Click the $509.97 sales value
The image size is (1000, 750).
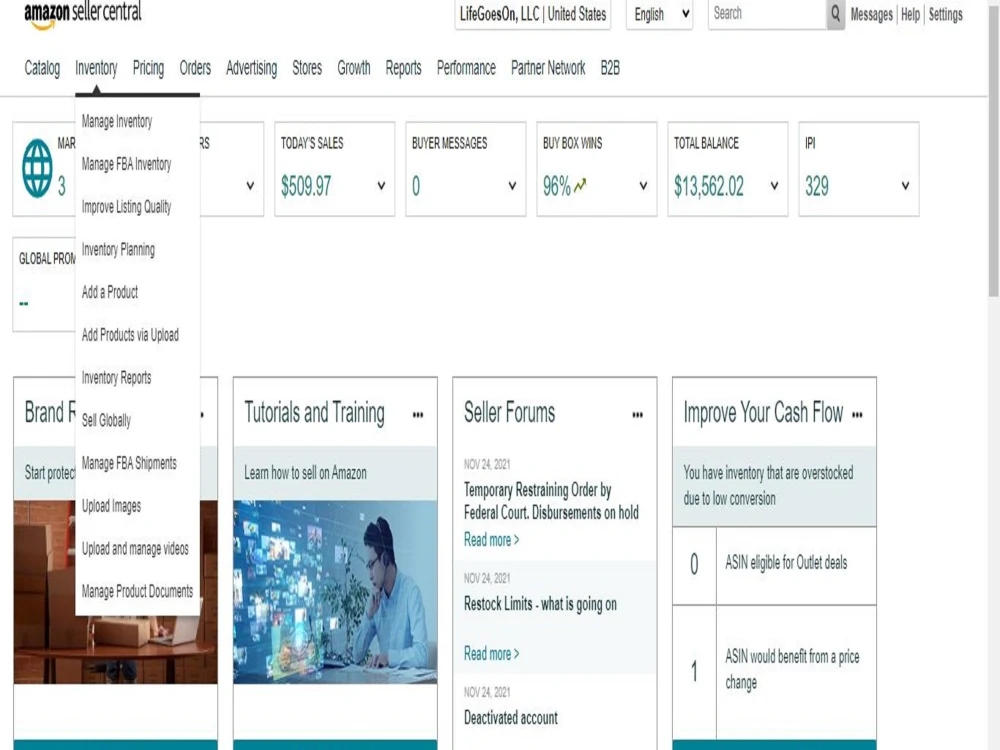tap(305, 186)
